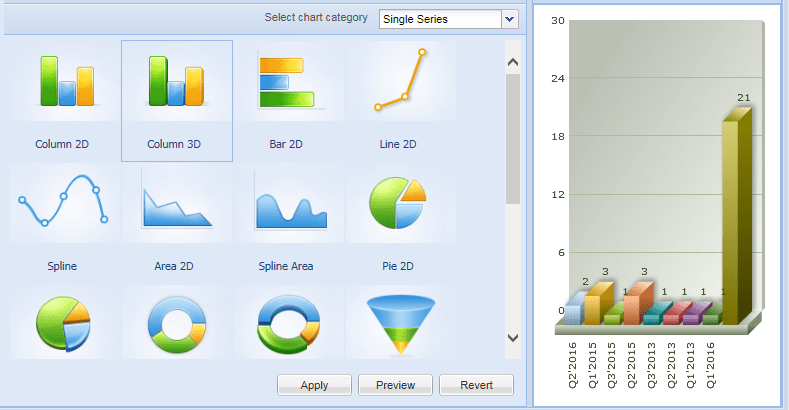Screen dimensions: 789x410
Task: Click the Q1'2013 axis label
Action: [691, 365]
